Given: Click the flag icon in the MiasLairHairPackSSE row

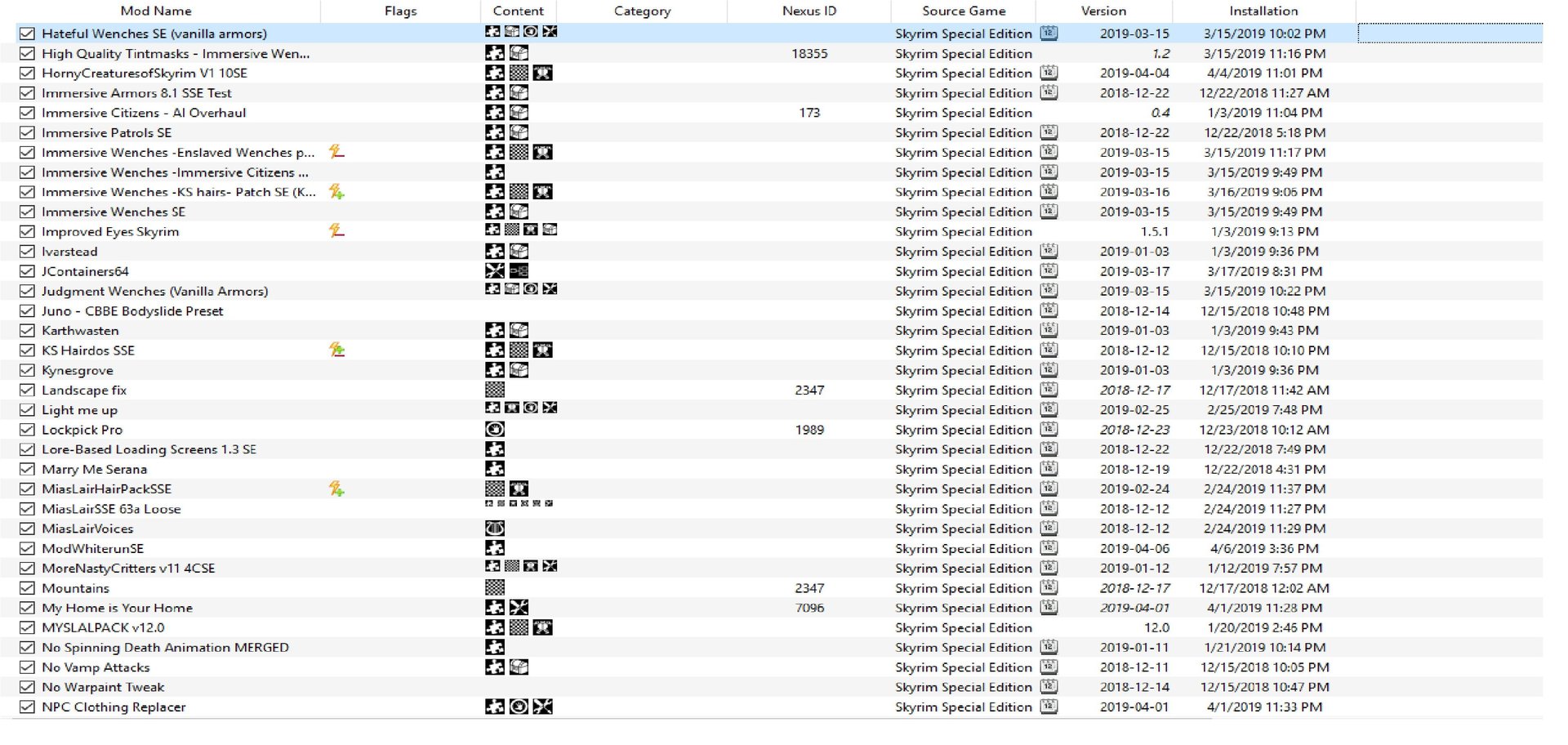Looking at the screenshot, I should click(336, 489).
